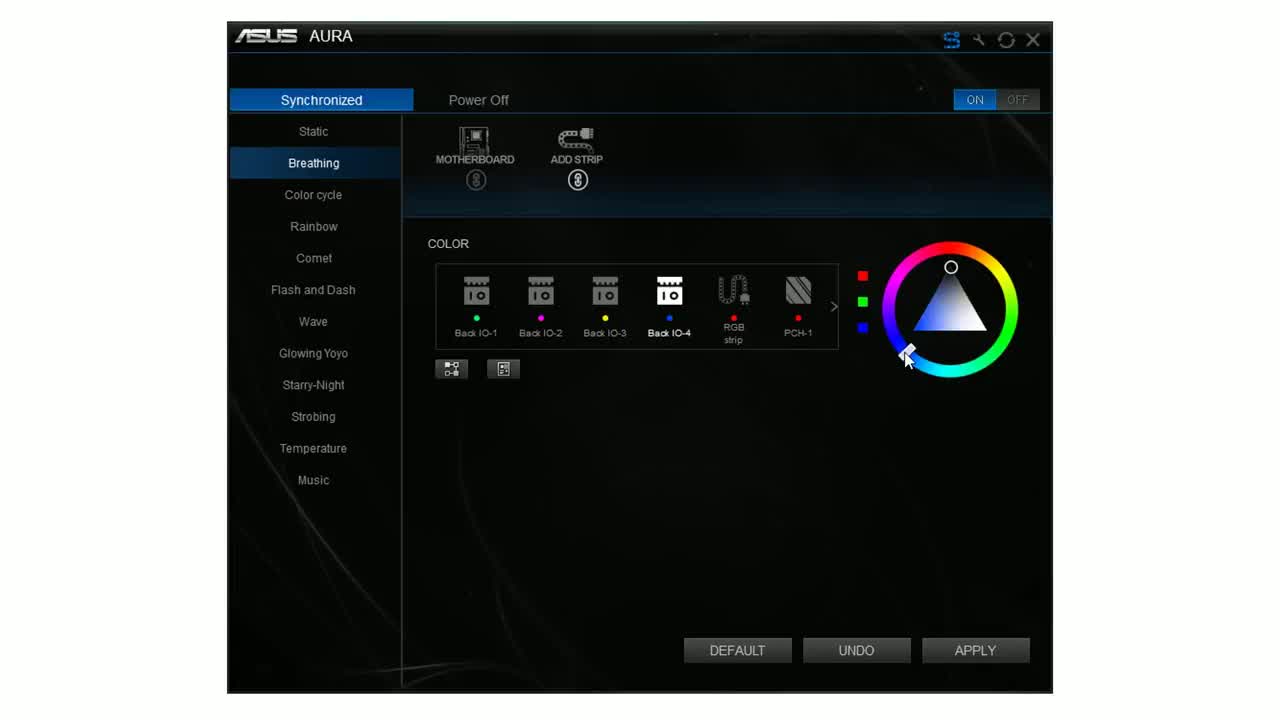Choose the Color cycle effect
This screenshot has width=1280, height=720.
[314, 195]
